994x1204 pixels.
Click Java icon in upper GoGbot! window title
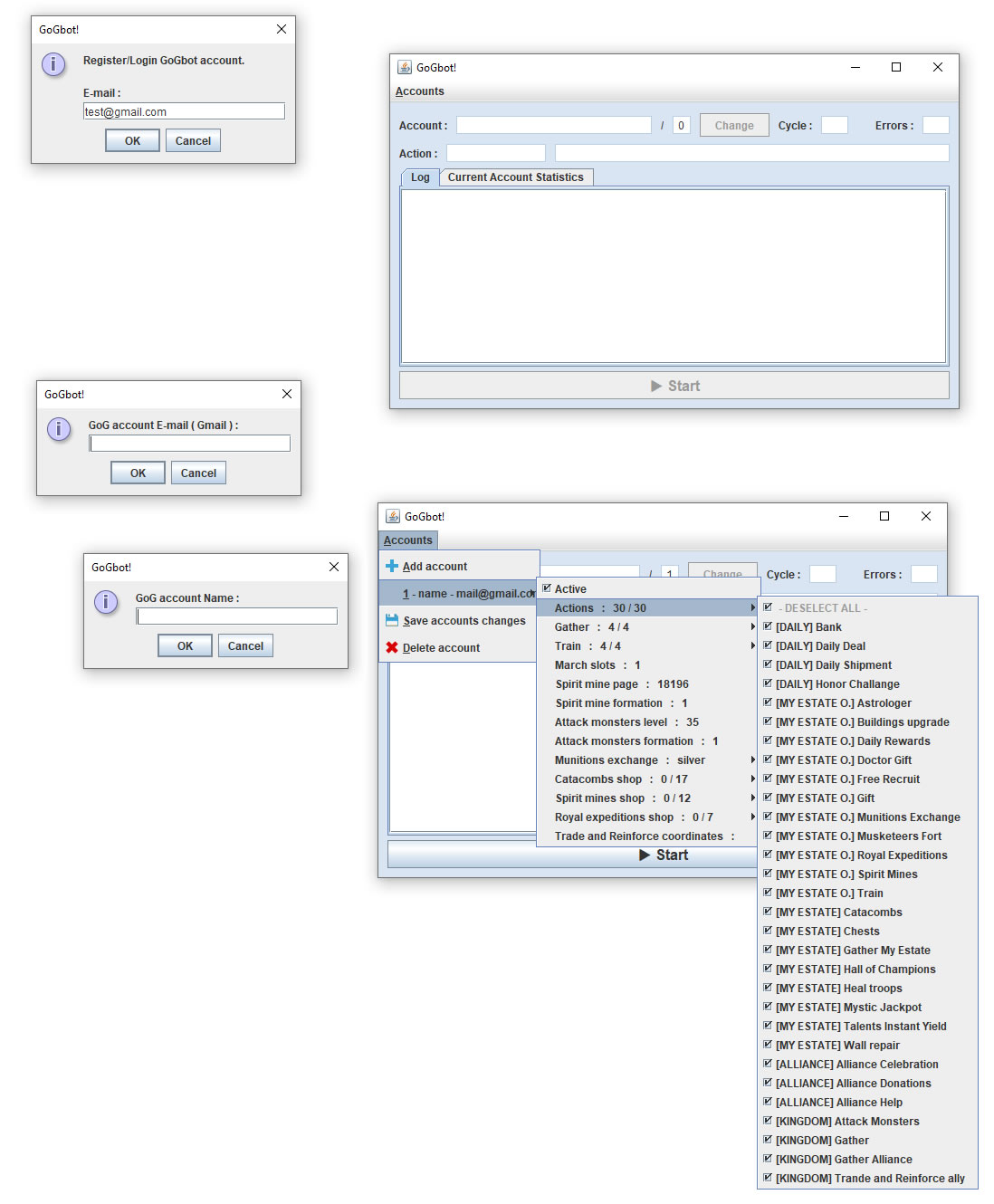(x=405, y=67)
